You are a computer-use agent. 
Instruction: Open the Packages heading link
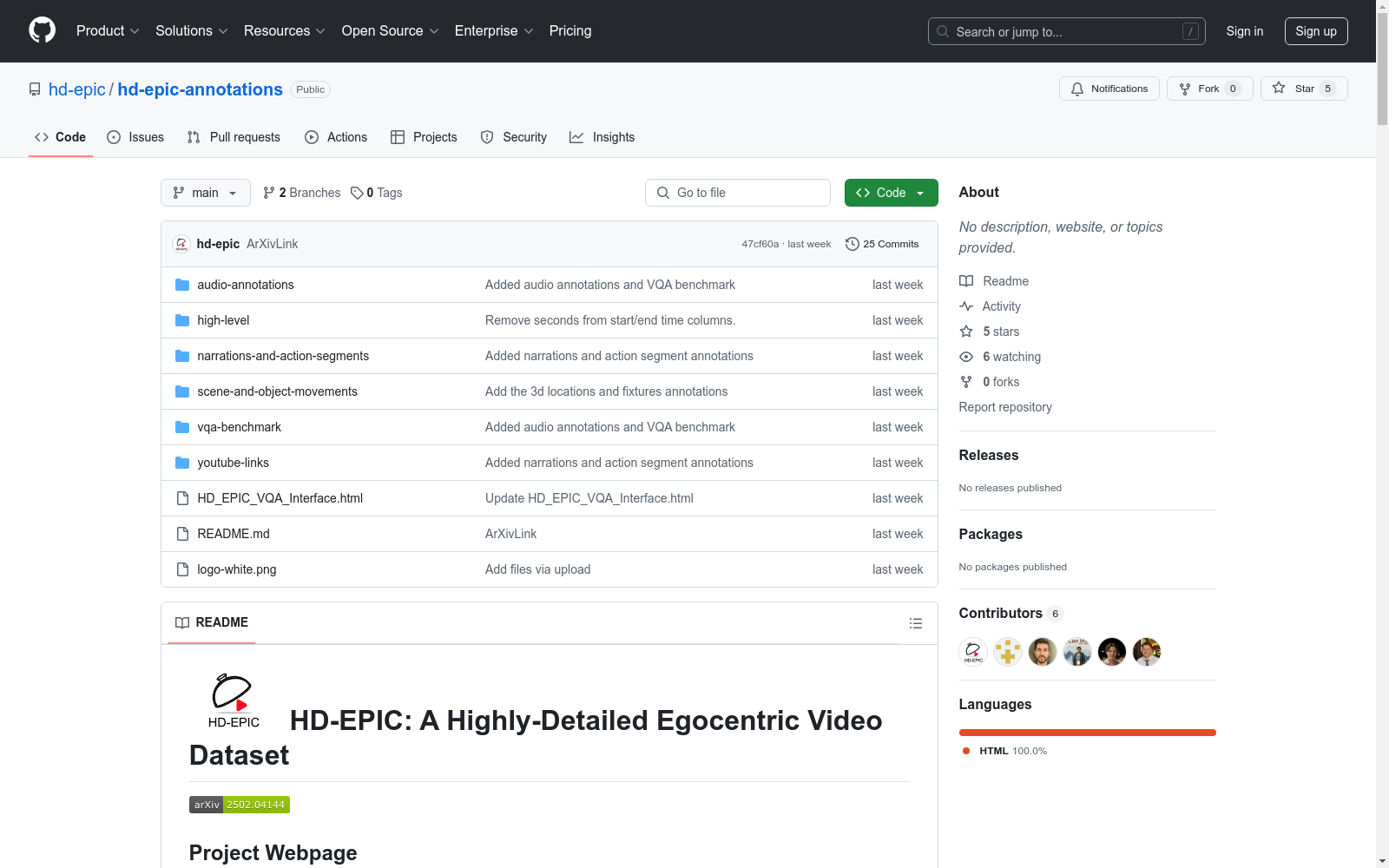coord(991,534)
